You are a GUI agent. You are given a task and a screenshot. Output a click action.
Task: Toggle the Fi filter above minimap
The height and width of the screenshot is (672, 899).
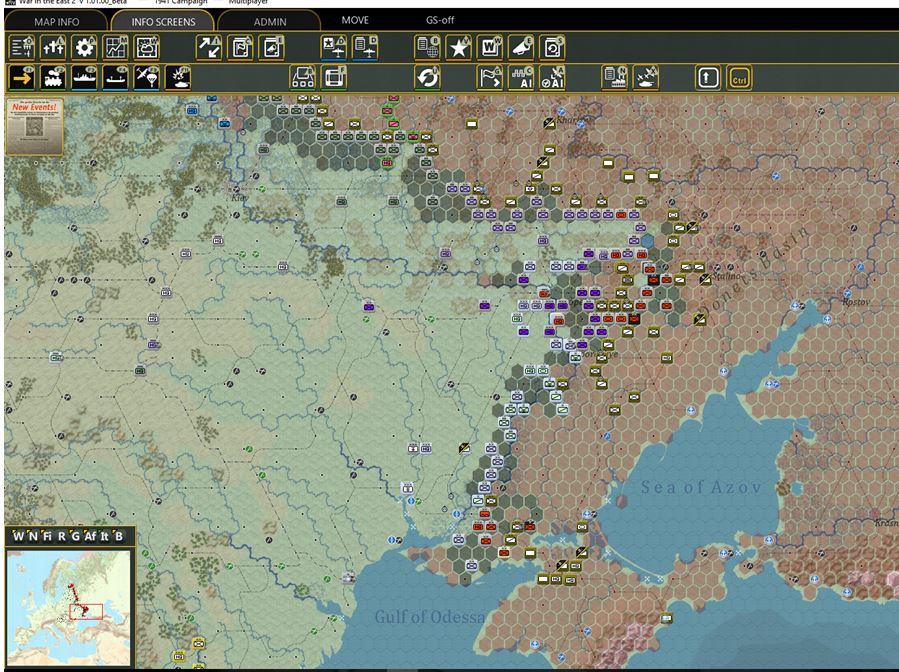47,536
